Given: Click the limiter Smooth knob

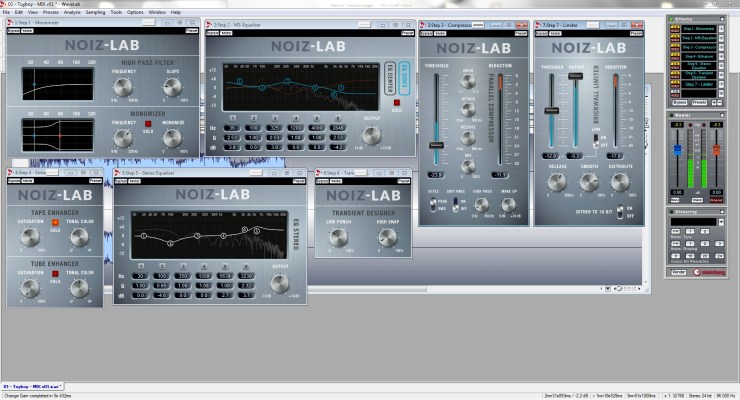Looking at the screenshot, I should pos(589,182).
